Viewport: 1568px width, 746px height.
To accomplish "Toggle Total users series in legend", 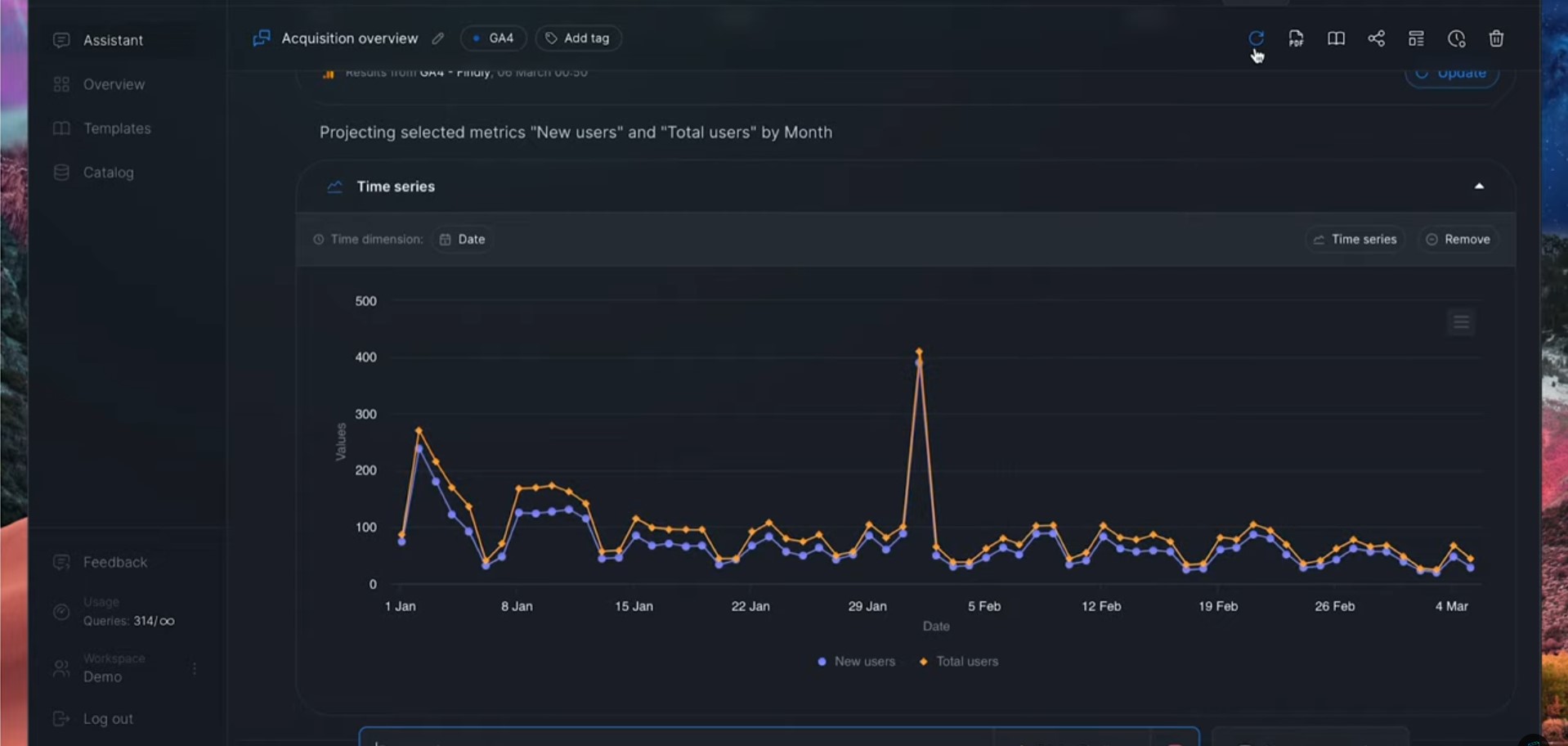I will pyautogui.click(x=958, y=661).
